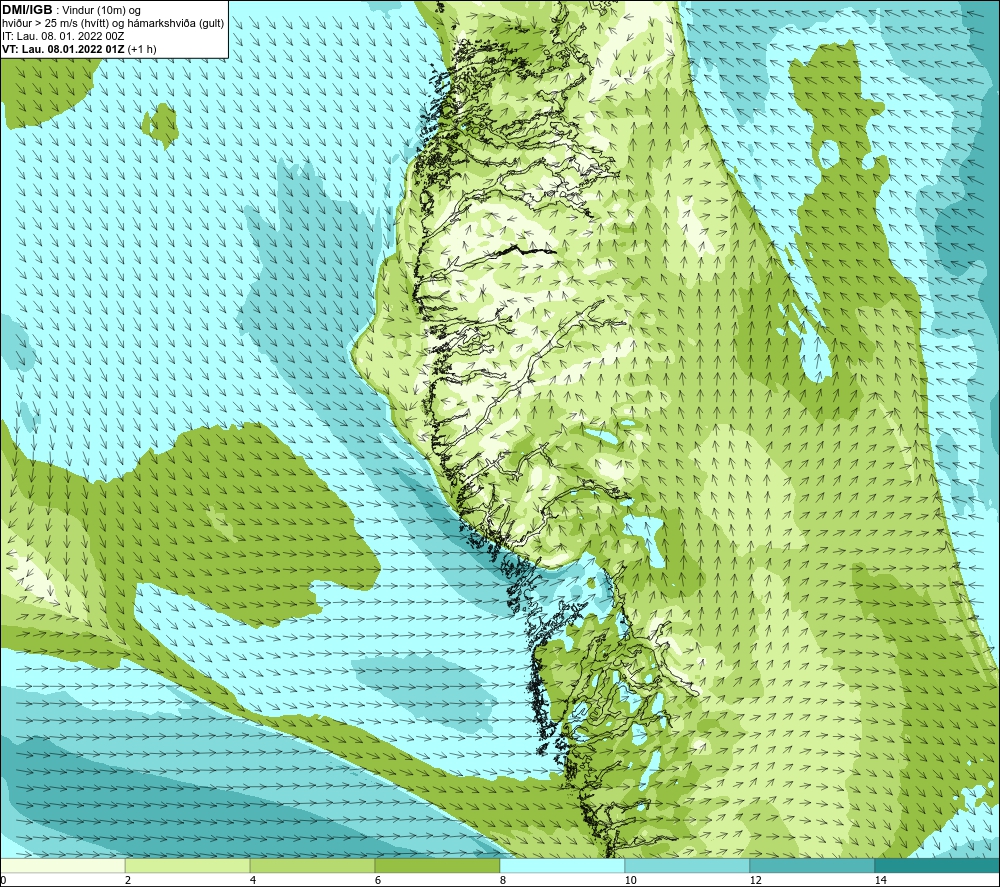1000x887 pixels.
Task: Select the pale yellow 0–2 color bar segment
Action: (62, 865)
